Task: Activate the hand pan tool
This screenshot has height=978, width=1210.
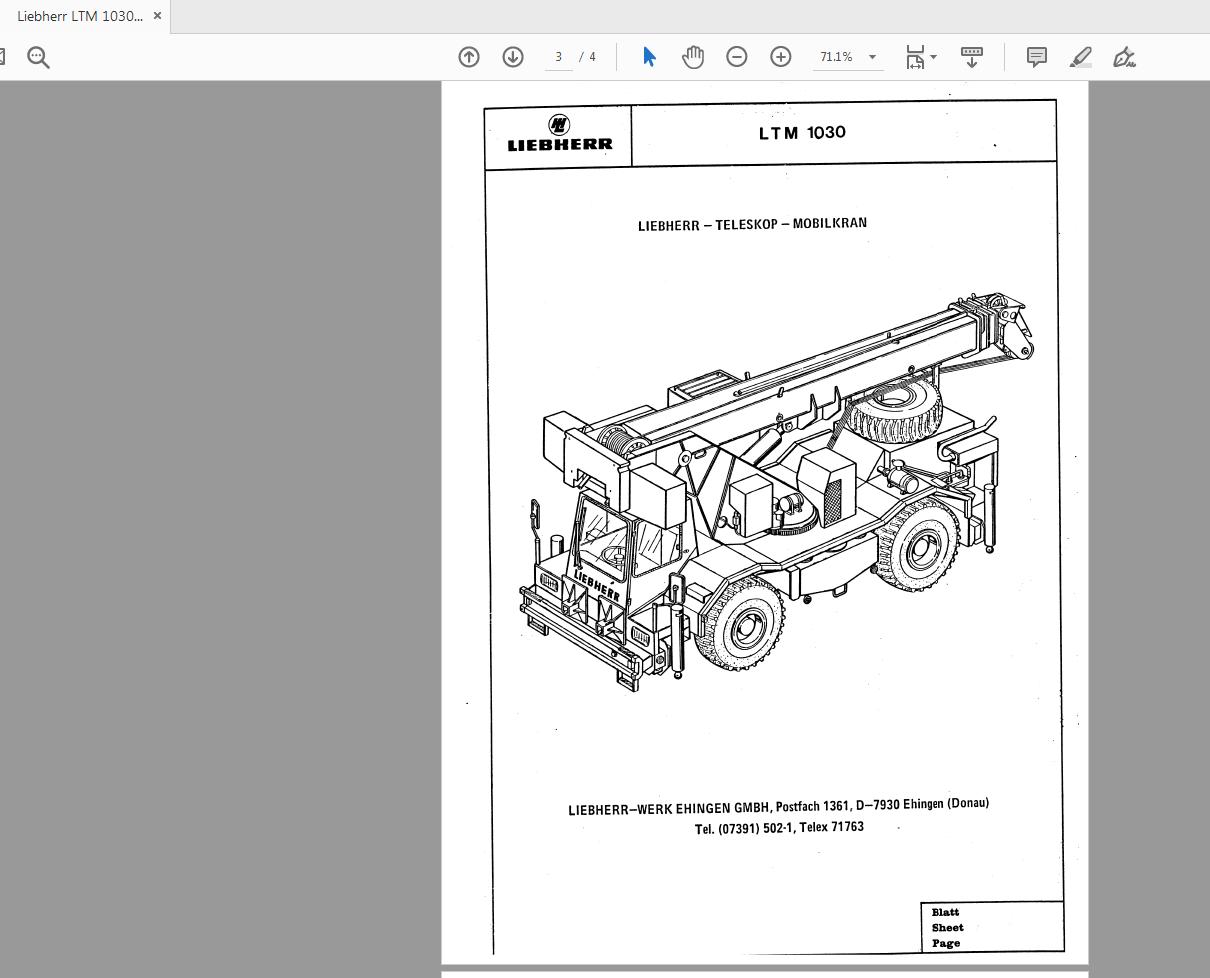Action: click(x=693, y=57)
